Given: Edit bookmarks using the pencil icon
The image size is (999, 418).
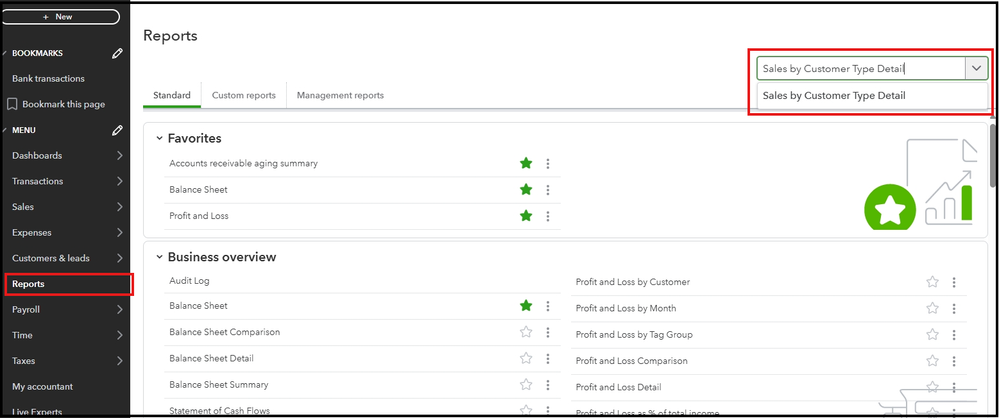Looking at the screenshot, I should coord(118,53).
